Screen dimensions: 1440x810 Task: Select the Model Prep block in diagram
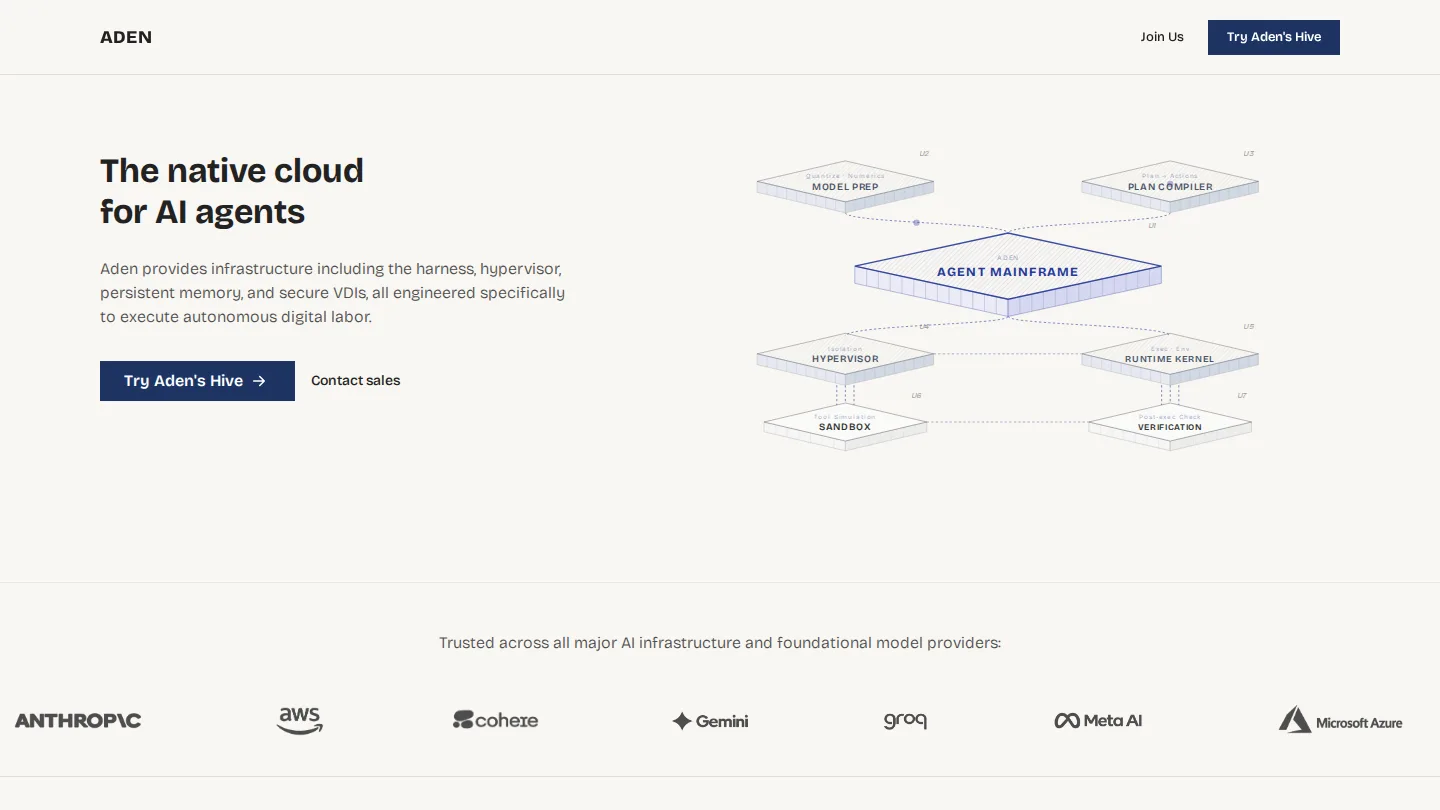pos(845,186)
